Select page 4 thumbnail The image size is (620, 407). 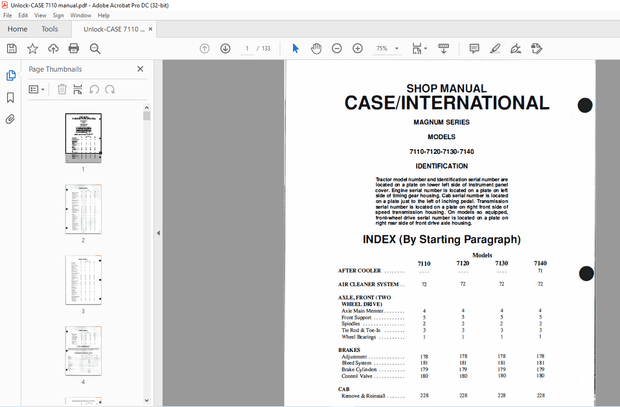coord(83,351)
